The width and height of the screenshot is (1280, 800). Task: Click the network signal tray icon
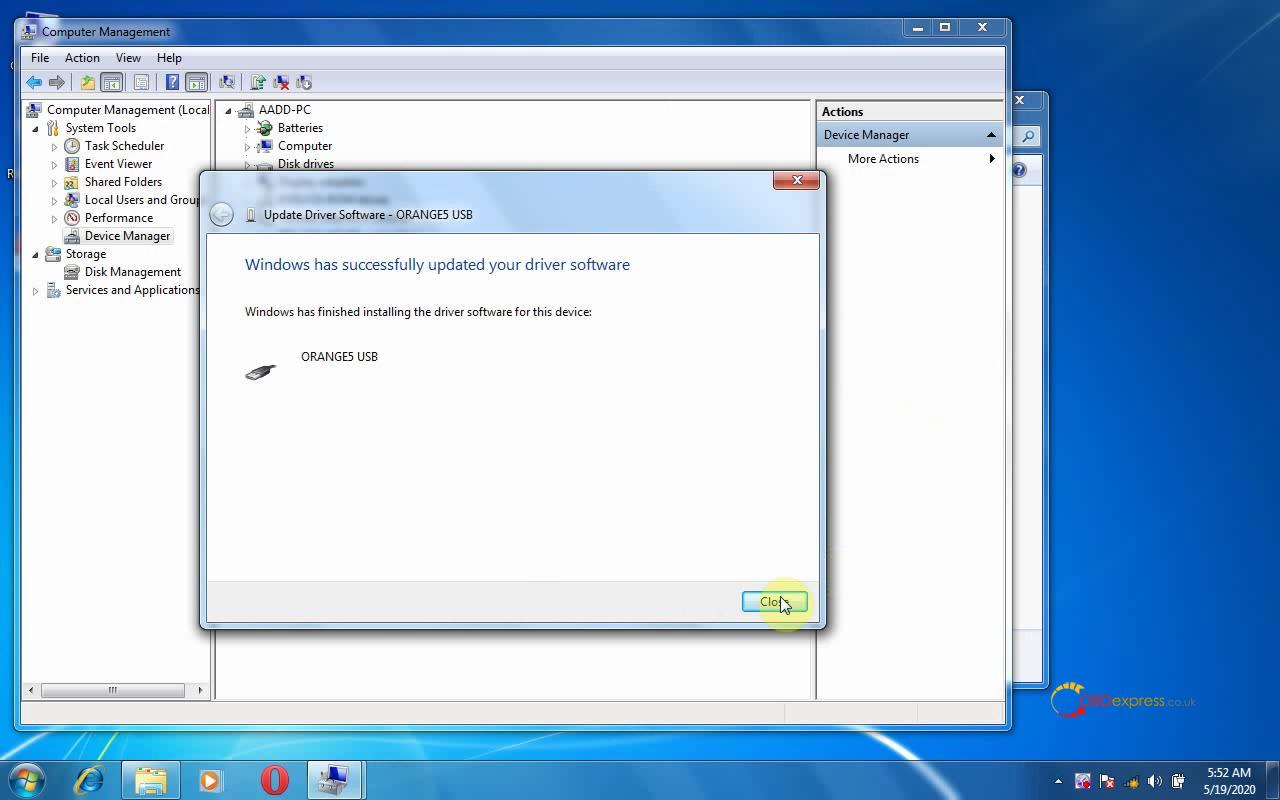tap(1131, 781)
